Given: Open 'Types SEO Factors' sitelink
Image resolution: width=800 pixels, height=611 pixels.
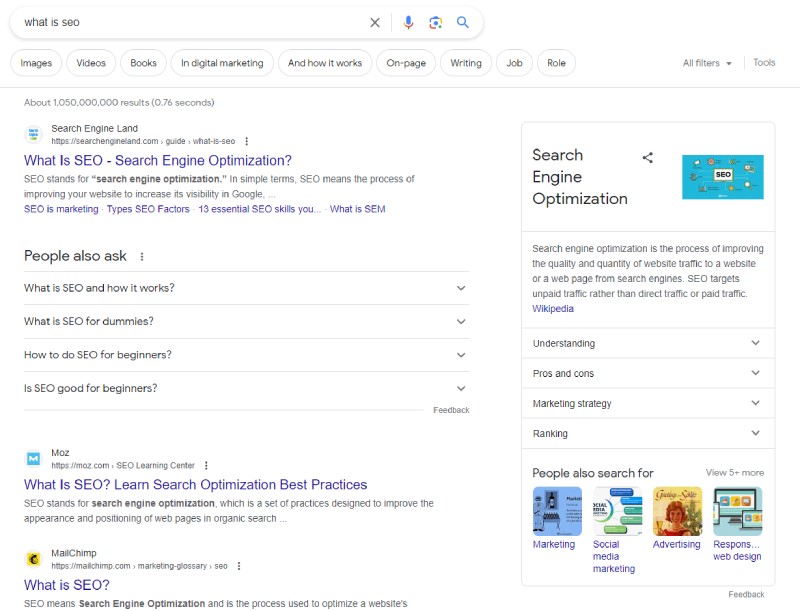Looking at the screenshot, I should pyautogui.click(x=148, y=209).
